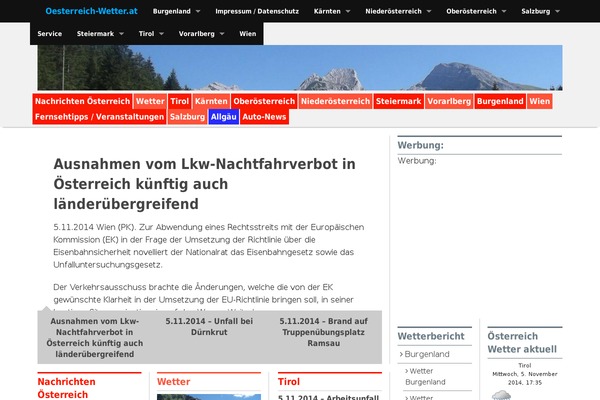
Task: Expand the Niederösterreich dropdown arrow in the top bar
Action: tap(429, 11)
